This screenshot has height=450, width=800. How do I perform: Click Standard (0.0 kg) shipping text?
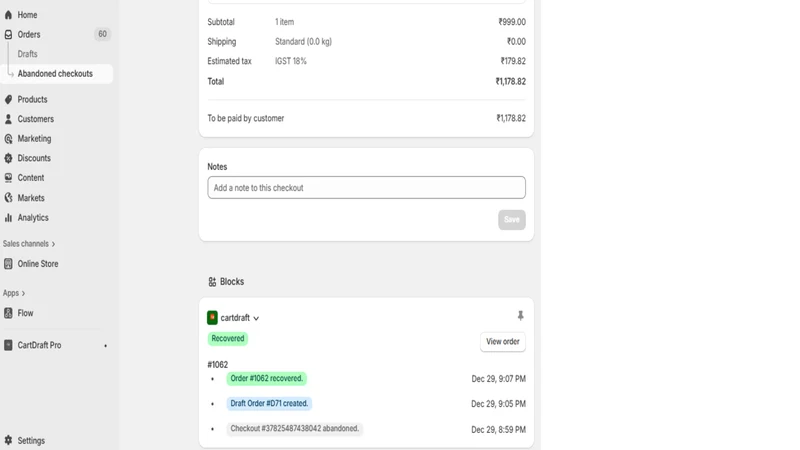304,42
